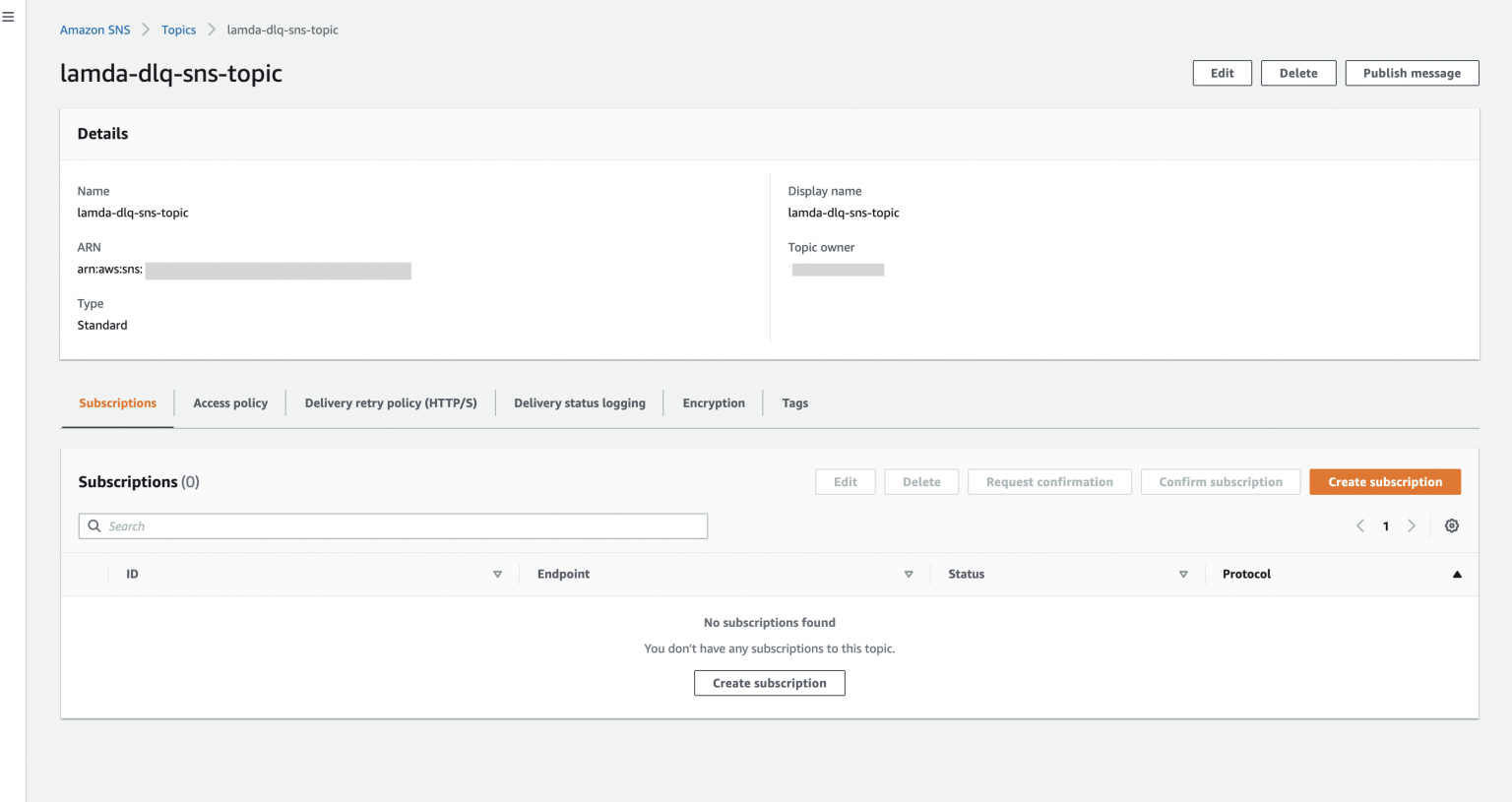The width and height of the screenshot is (1512, 802).
Task: Open the Delivery retry policy tab
Action: click(390, 402)
